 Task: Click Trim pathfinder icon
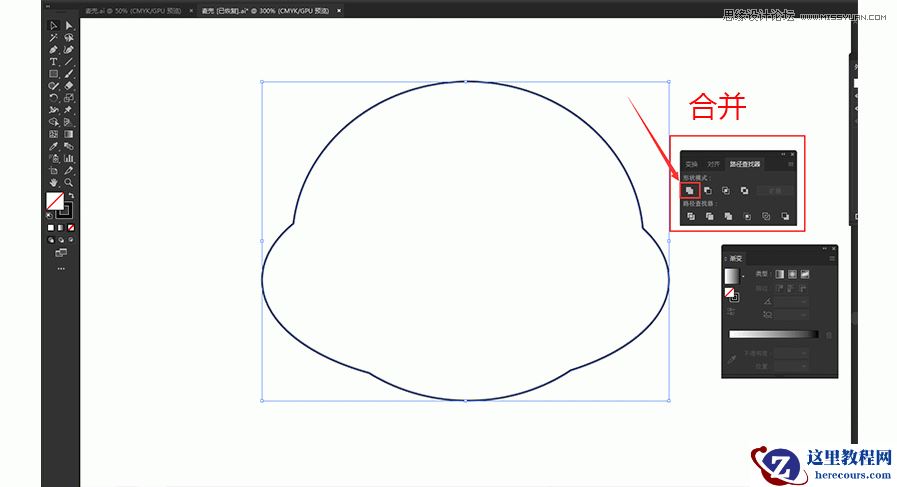click(709, 216)
